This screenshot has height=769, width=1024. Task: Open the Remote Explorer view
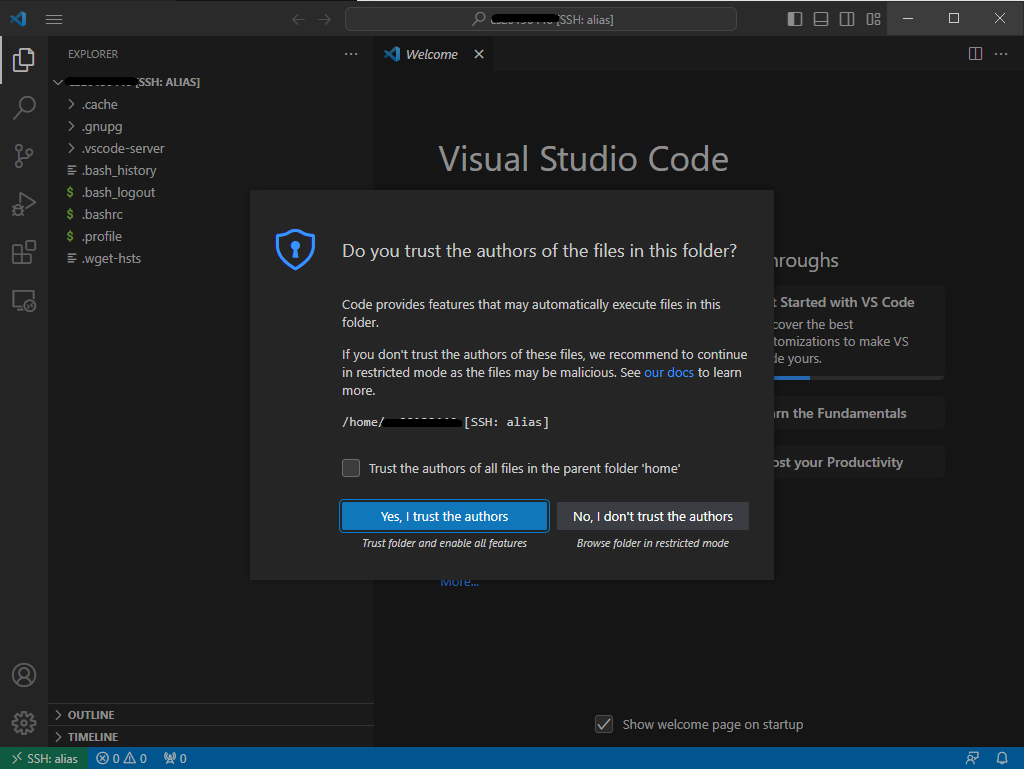[24, 301]
